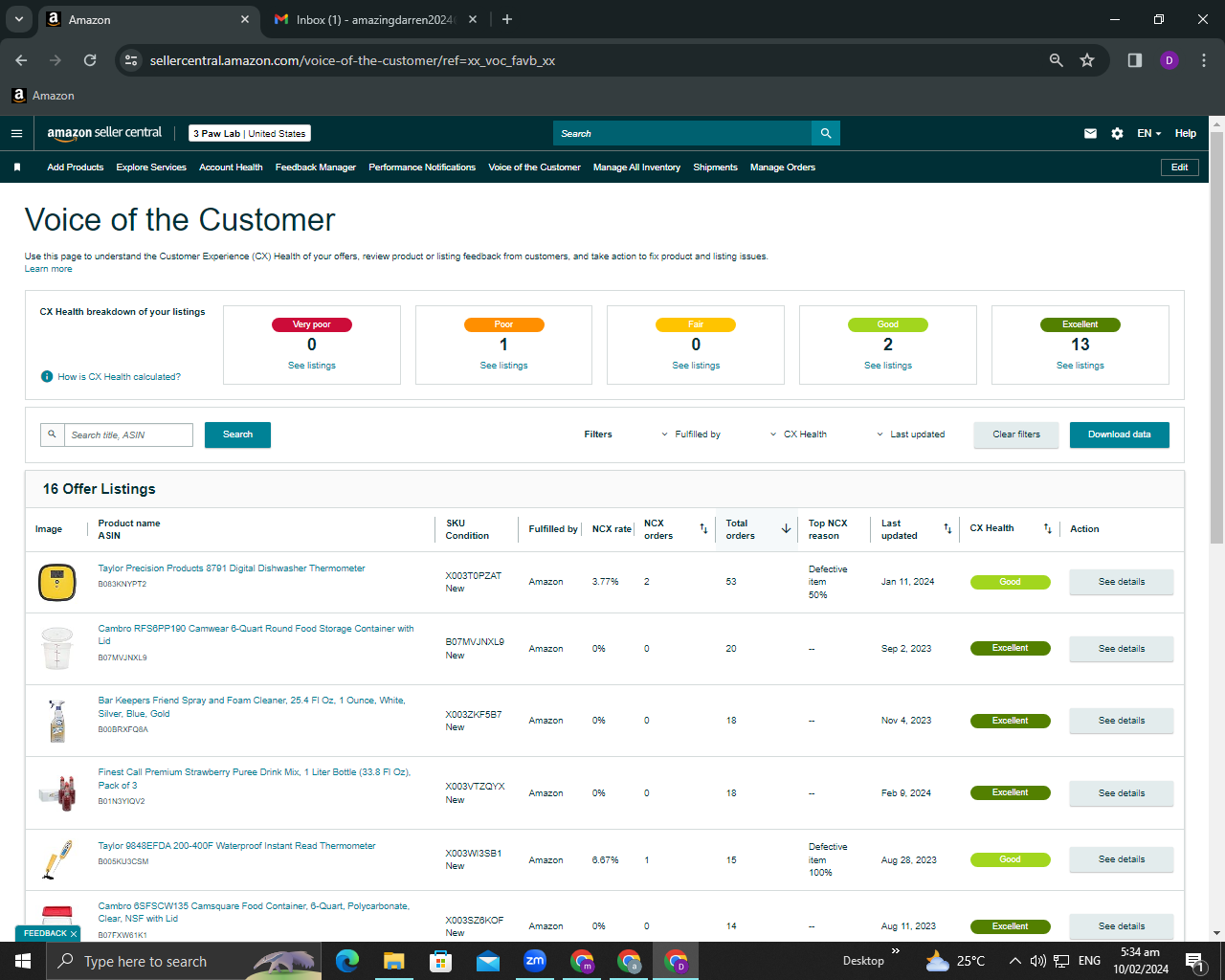Open the Seller Central hamburger menu
The width and height of the screenshot is (1225, 980).
point(16,133)
